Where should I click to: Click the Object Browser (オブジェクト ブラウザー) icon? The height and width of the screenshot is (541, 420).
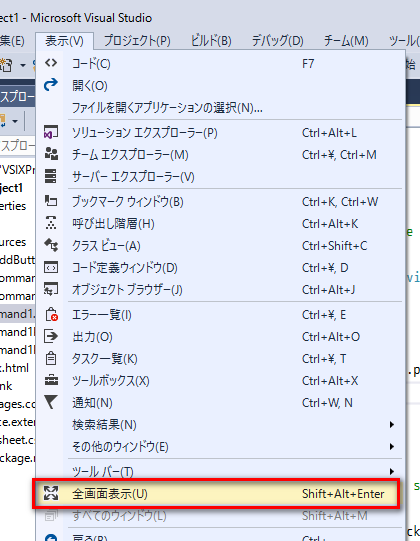pyautogui.click(x=51, y=289)
